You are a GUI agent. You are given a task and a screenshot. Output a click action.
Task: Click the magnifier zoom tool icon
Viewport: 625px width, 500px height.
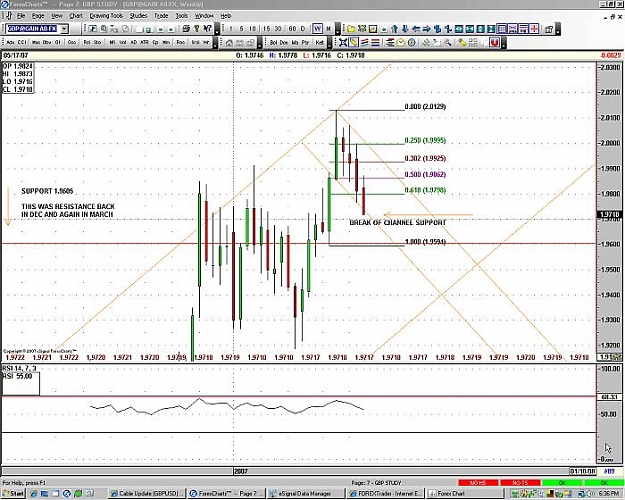[448, 42]
